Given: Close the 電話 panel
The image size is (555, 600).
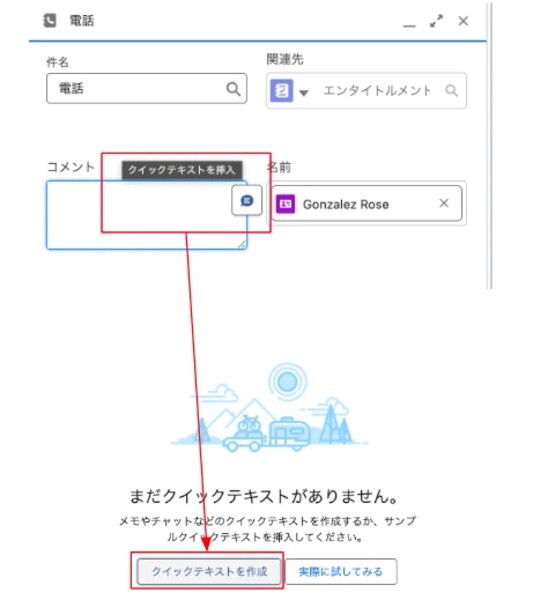Looking at the screenshot, I should tap(463, 21).
